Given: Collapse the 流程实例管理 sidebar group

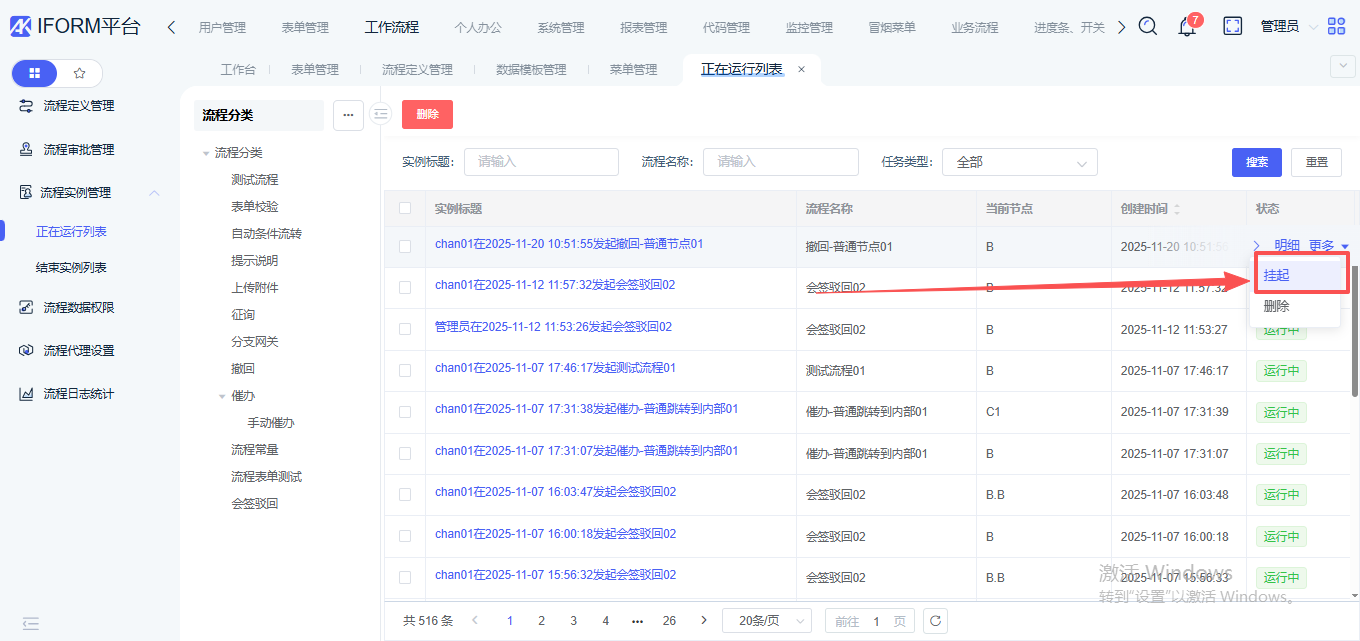Looking at the screenshot, I should [154, 193].
